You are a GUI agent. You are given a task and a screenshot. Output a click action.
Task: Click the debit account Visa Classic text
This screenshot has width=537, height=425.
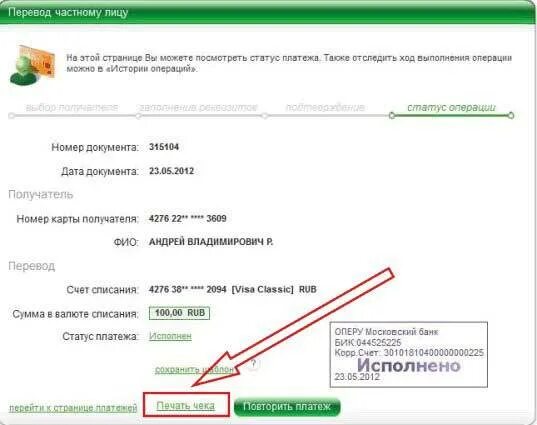[x=232, y=290]
